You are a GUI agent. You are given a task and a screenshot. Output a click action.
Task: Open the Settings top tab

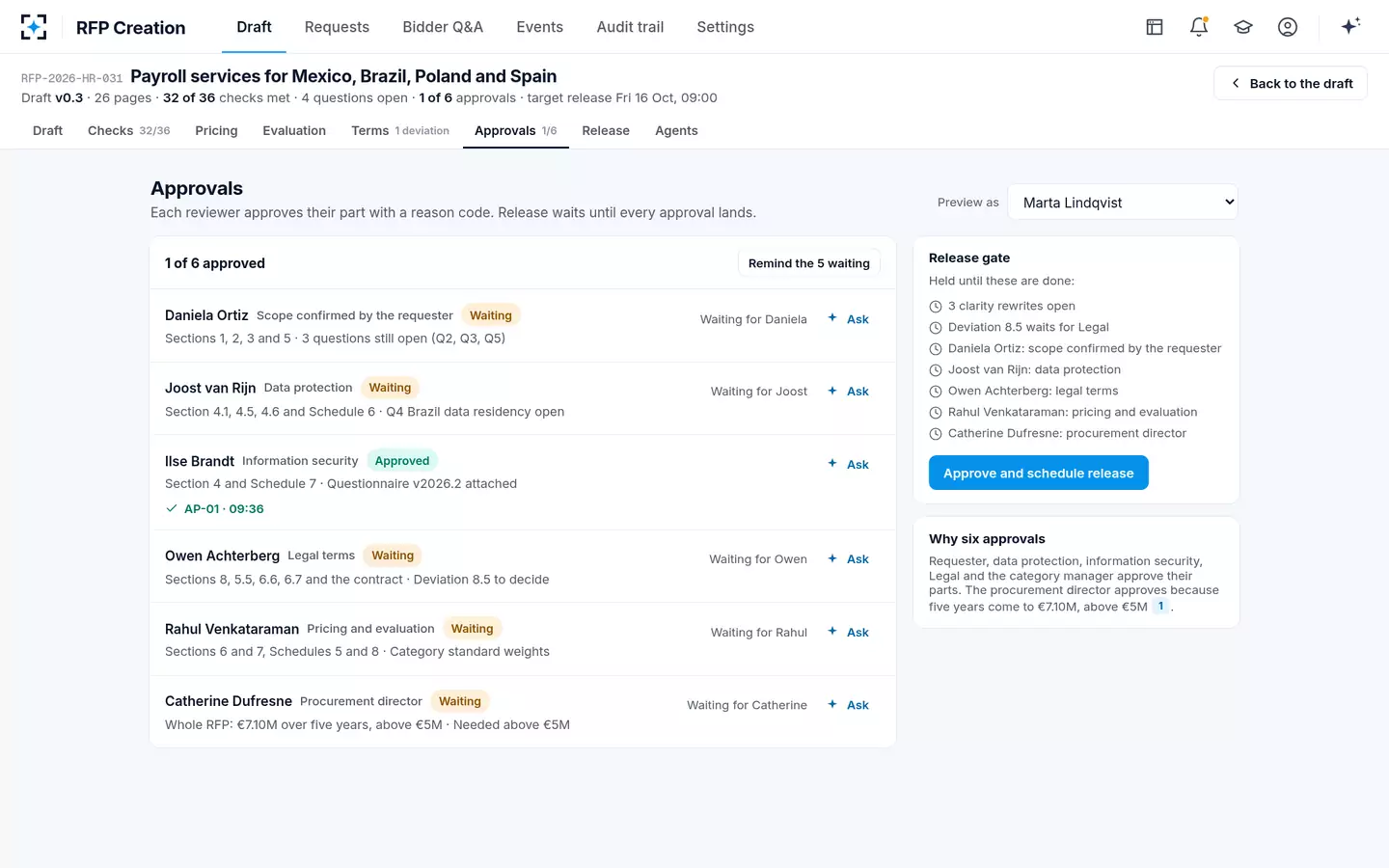point(725,27)
